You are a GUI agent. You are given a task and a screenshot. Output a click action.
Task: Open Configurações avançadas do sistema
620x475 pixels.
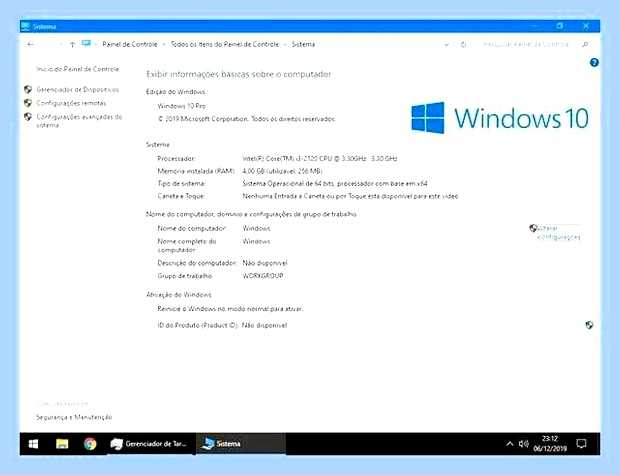[79, 121]
